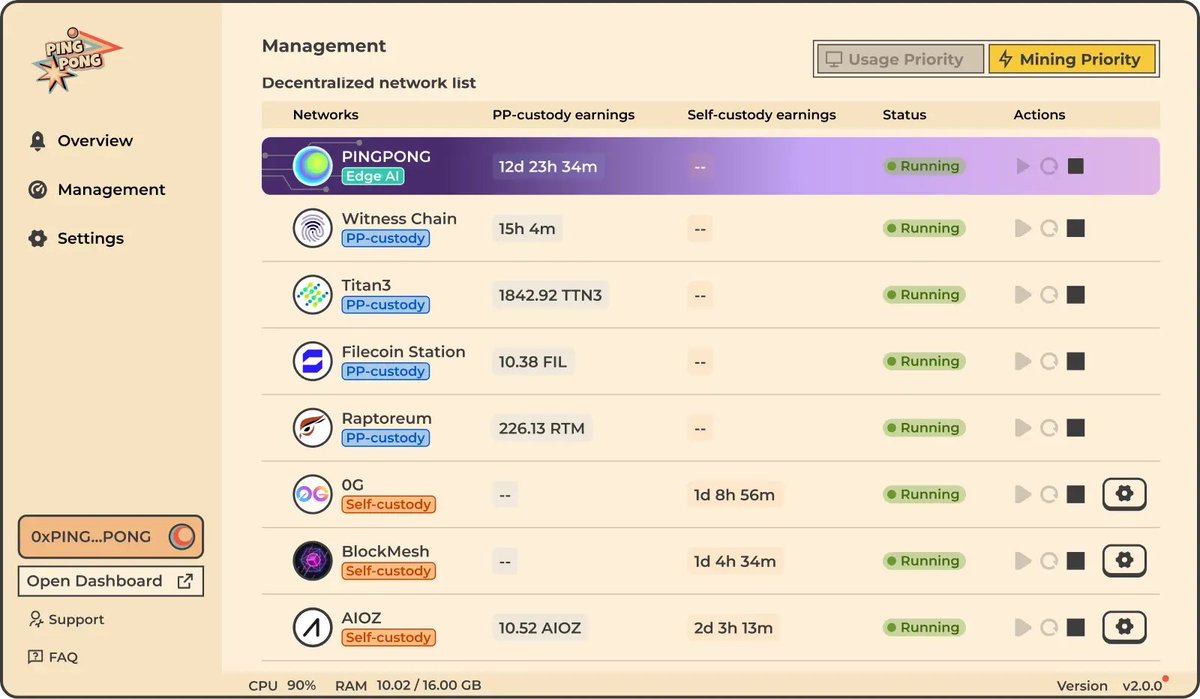Screen dimensions: 1200x699
Task: Click the PINGPONG Edge AI tag
Action: pos(373,176)
